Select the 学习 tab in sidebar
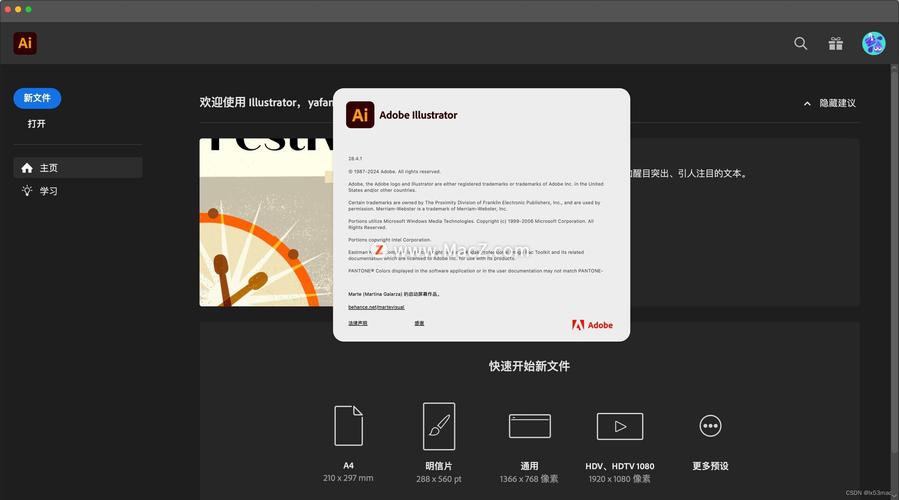This screenshot has height=500, width=899. [x=78, y=191]
